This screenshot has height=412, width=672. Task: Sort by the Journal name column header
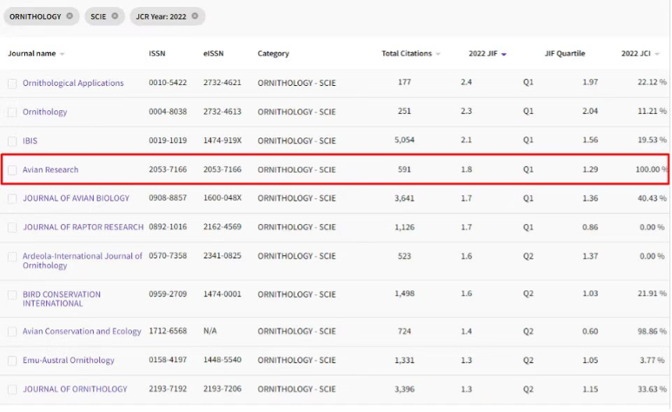[x=32, y=53]
